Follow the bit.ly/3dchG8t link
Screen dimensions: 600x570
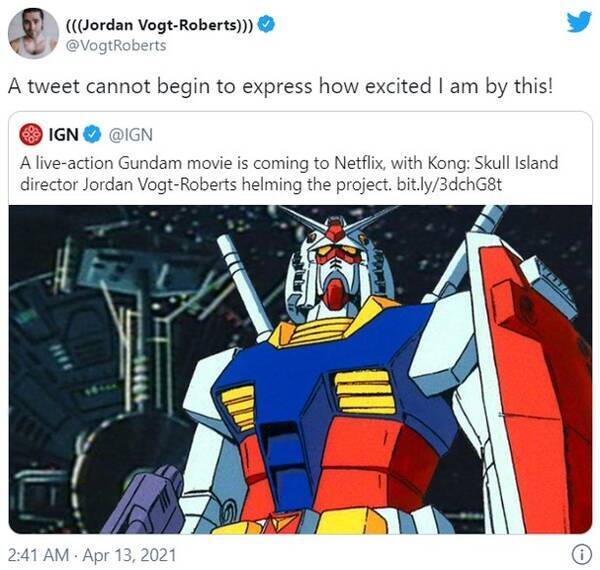tap(449, 185)
